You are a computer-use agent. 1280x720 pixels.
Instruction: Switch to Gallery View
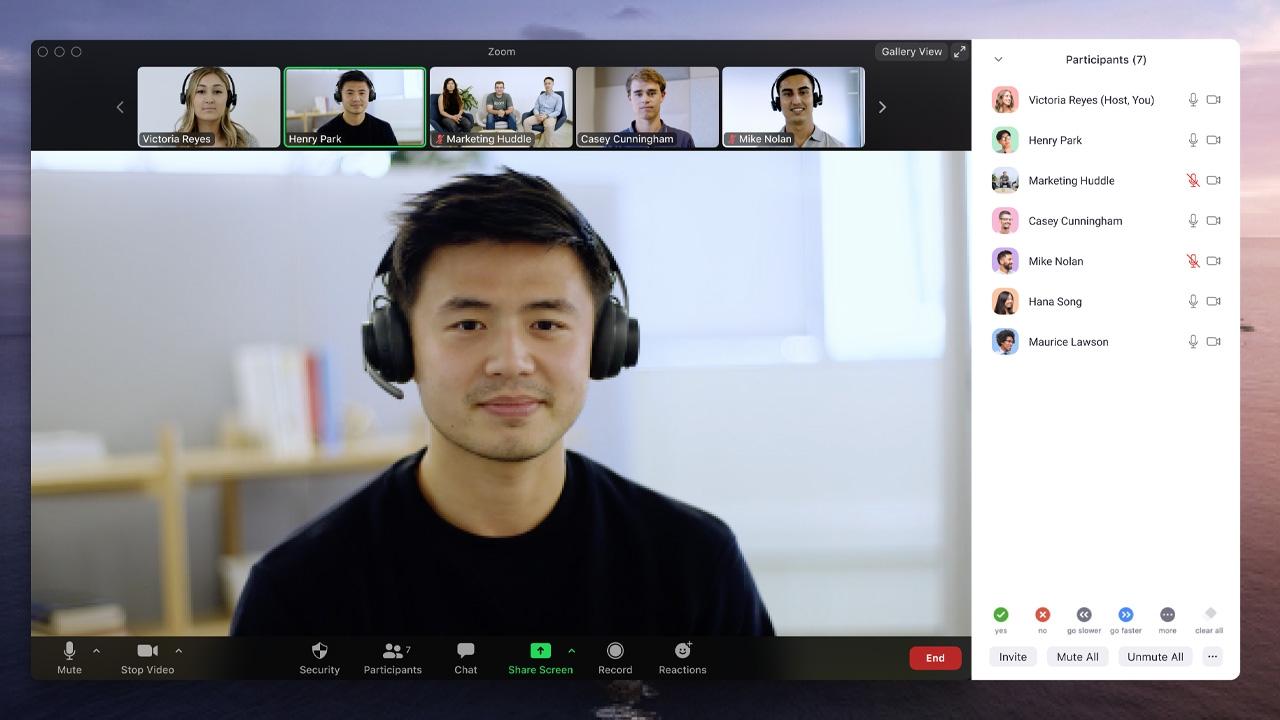[910, 51]
